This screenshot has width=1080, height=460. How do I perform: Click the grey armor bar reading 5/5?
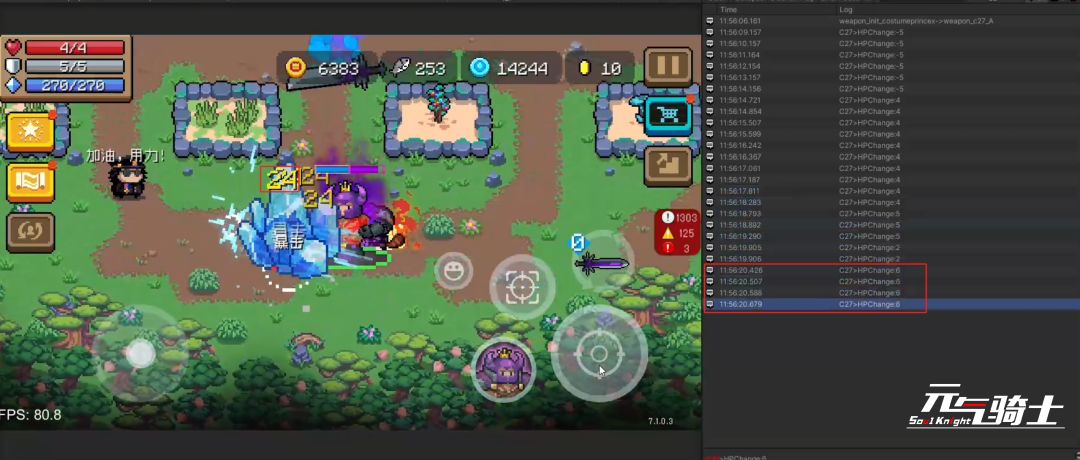74,66
